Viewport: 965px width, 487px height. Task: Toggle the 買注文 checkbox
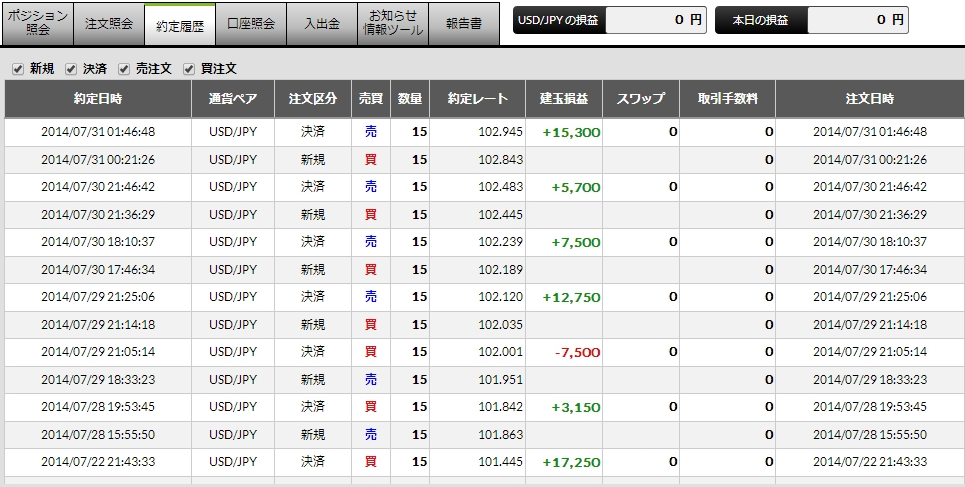[189, 69]
